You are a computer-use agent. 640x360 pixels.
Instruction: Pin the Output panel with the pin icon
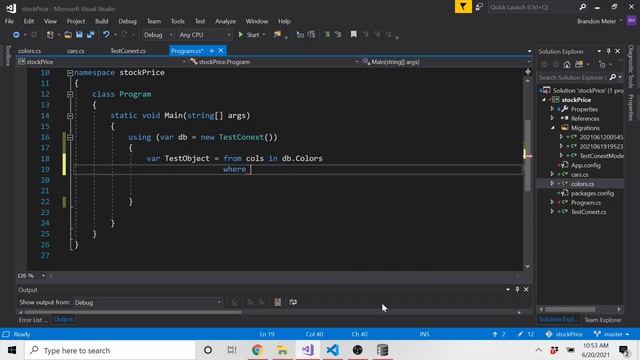pos(517,289)
